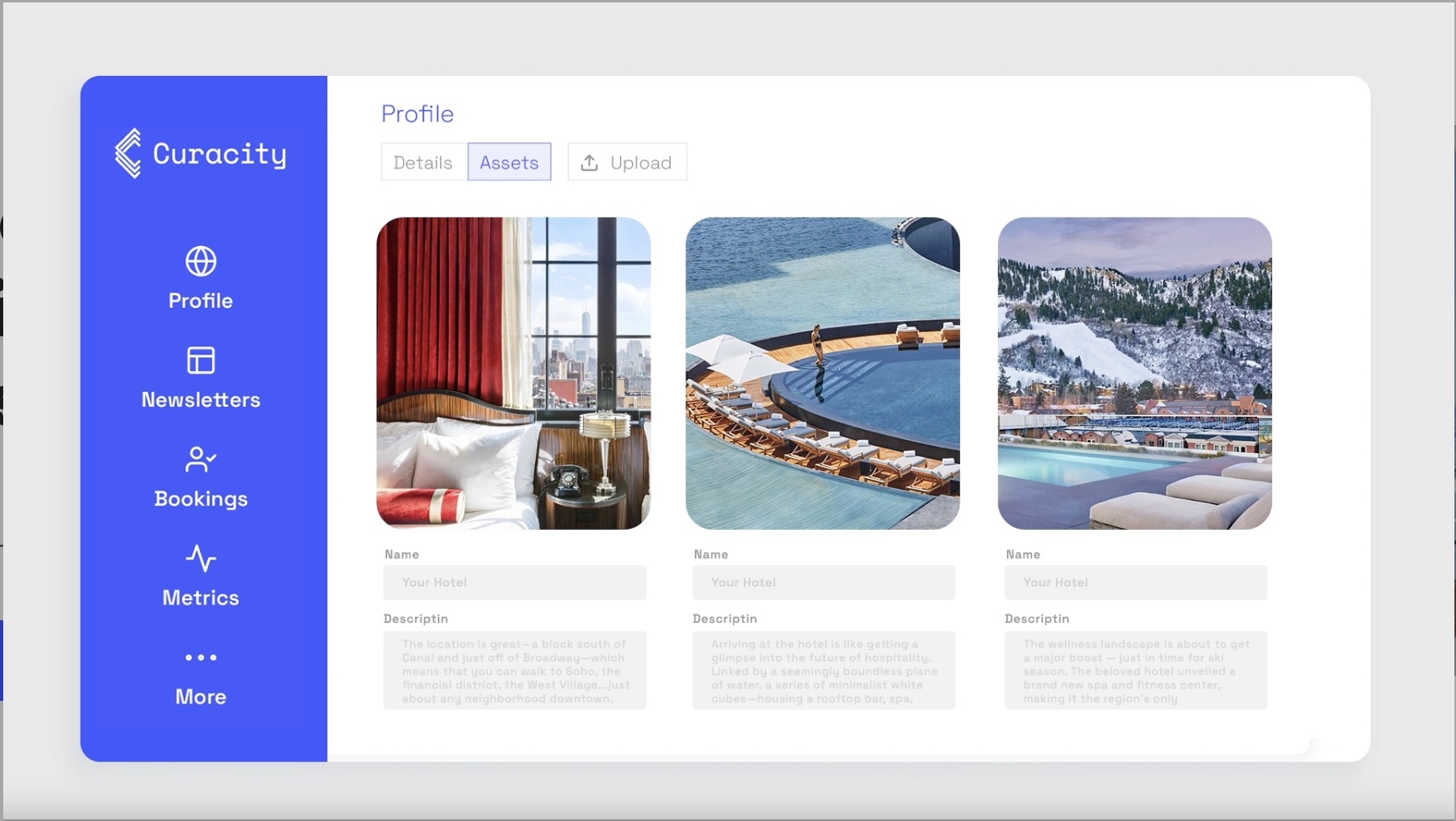This screenshot has width=1456, height=821.
Task: Select Newsletters in the sidebar
Action: tap(201, 400)
